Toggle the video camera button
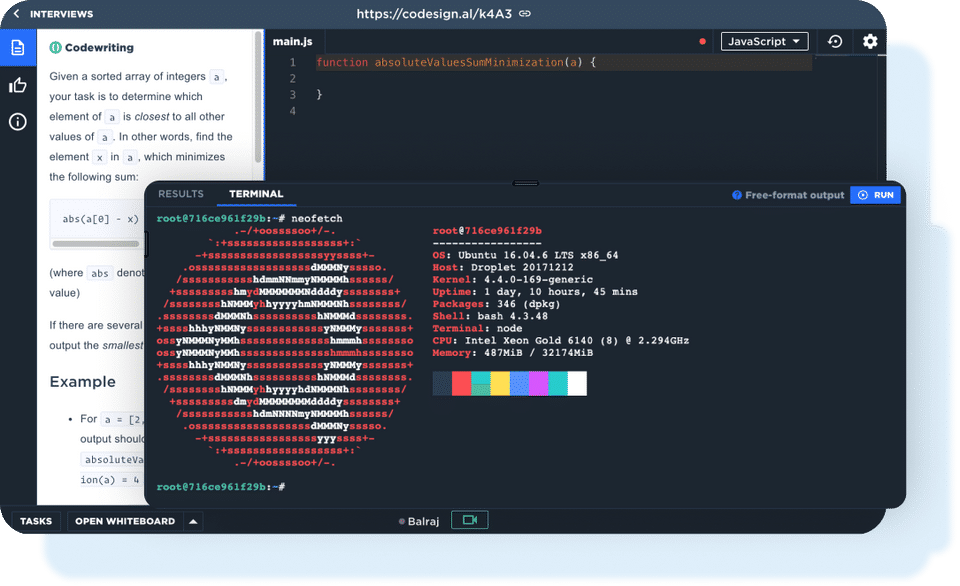Viewport: 960px width, 586px height. (x=470, y=520)
